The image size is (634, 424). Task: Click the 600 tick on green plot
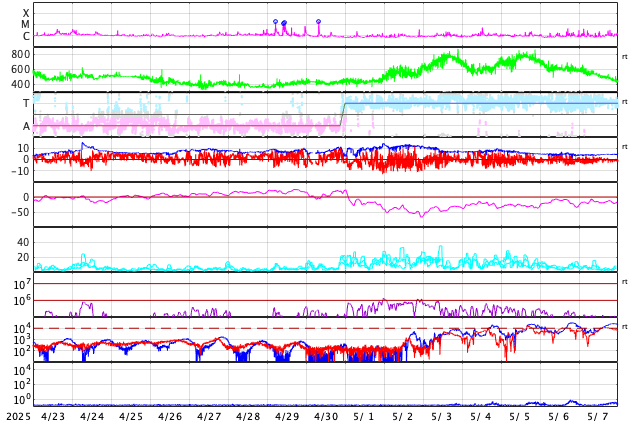click(21, 69)
